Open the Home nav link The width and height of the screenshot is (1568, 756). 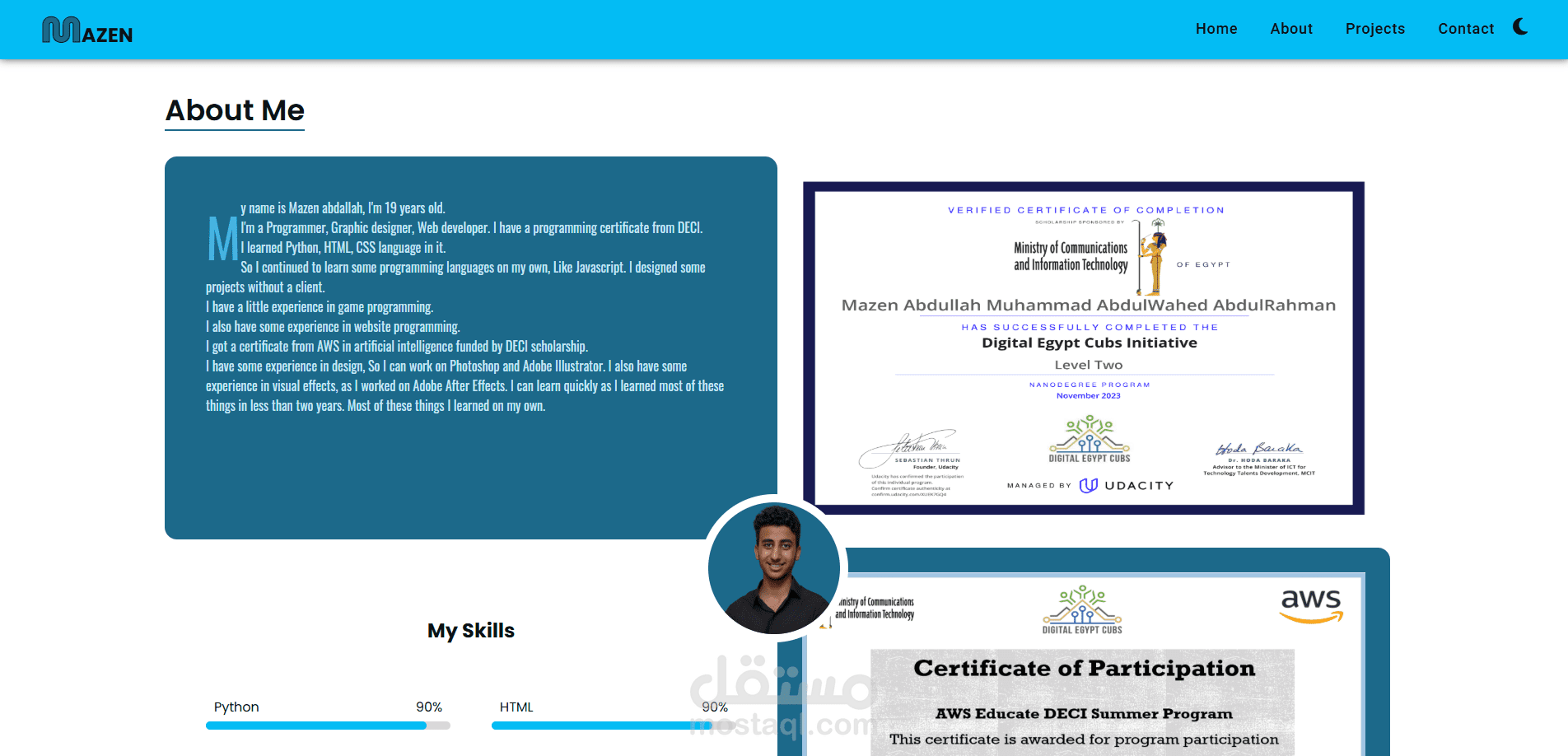click(1216, 29)
